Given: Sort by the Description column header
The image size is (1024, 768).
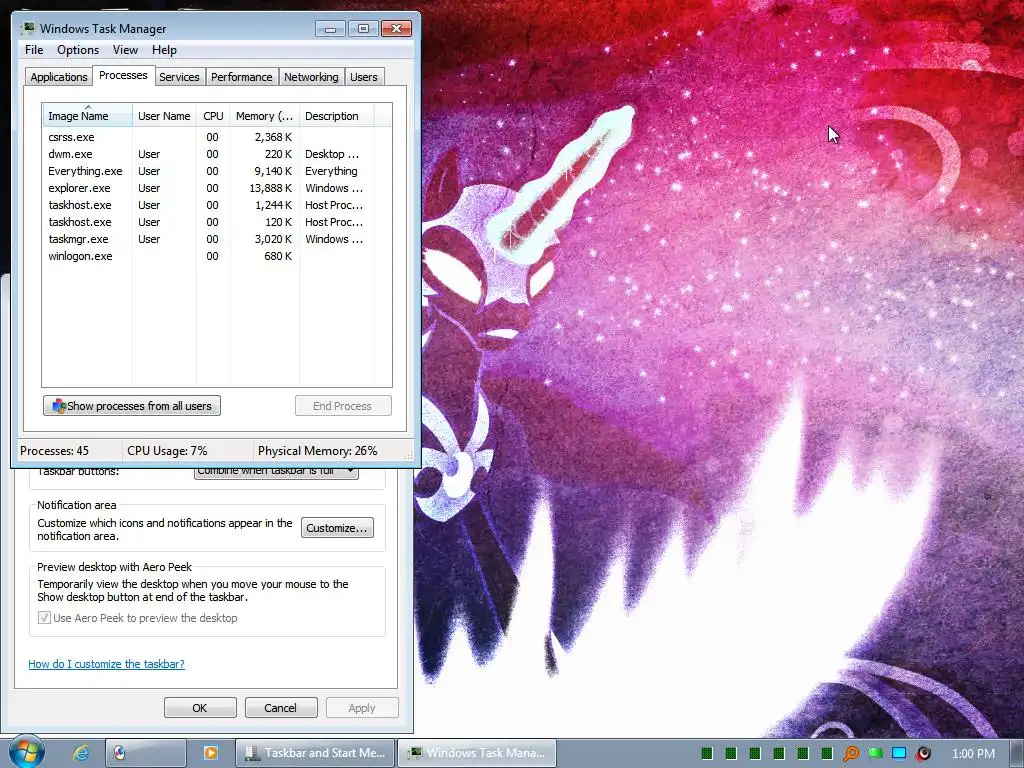Looking at the screenshot, I should (x=336, y=116).
